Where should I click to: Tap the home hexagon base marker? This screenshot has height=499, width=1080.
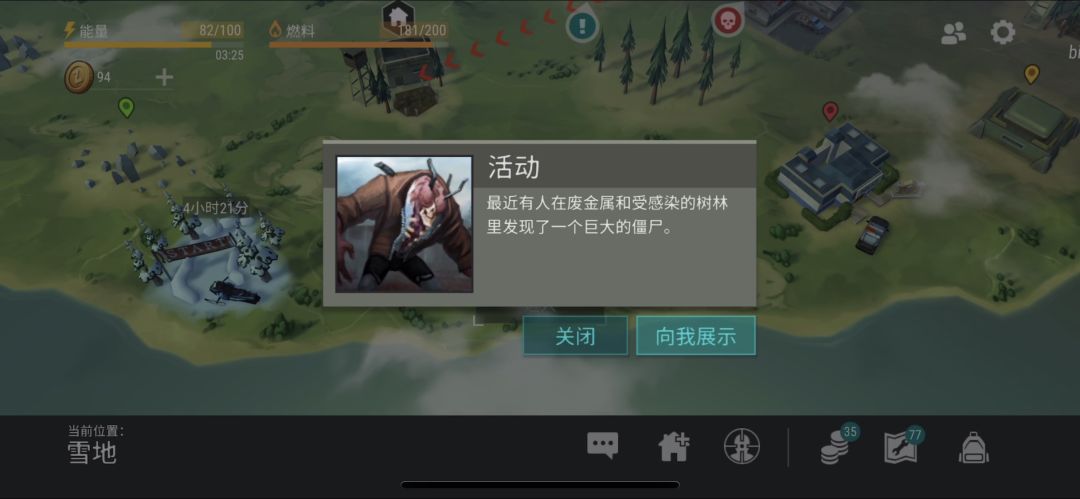397,15
